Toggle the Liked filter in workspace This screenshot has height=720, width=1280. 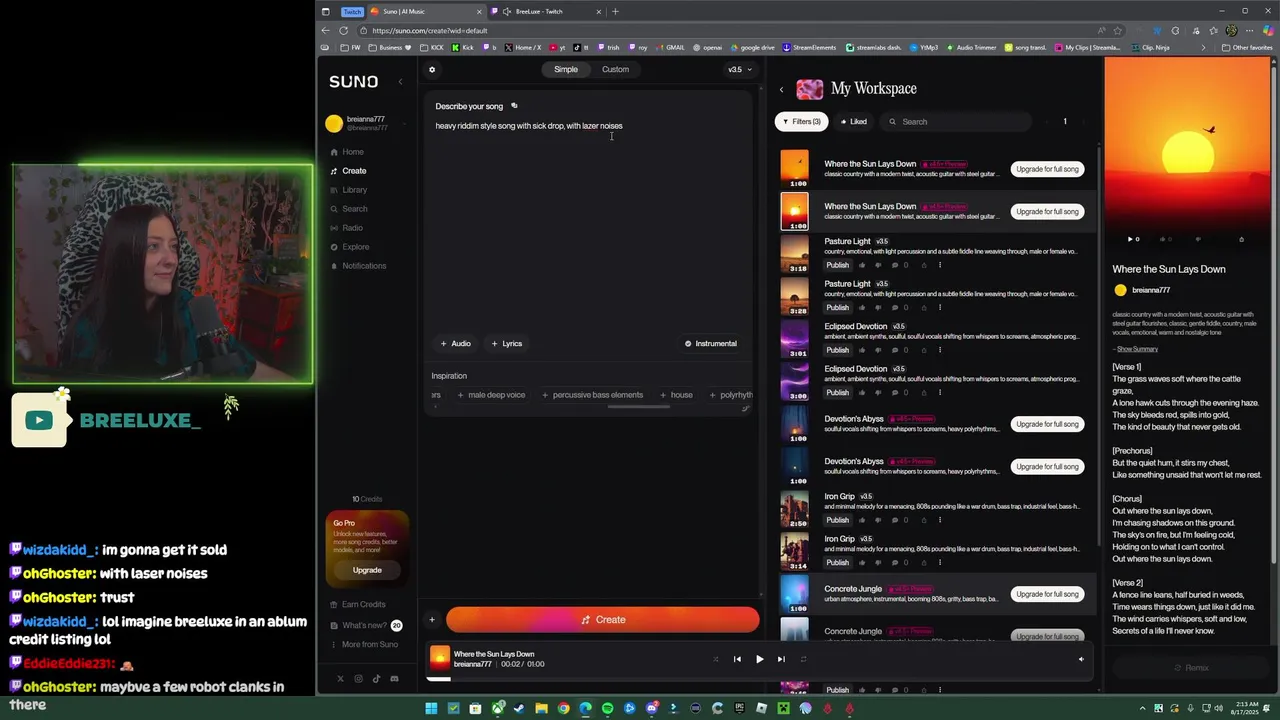click(854, 122)
